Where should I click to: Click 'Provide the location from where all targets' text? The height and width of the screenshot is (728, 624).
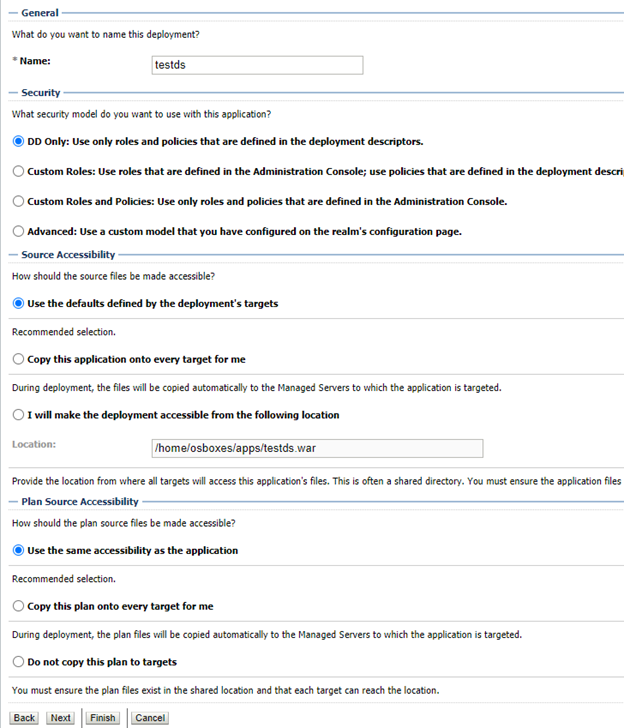point(318,481)
